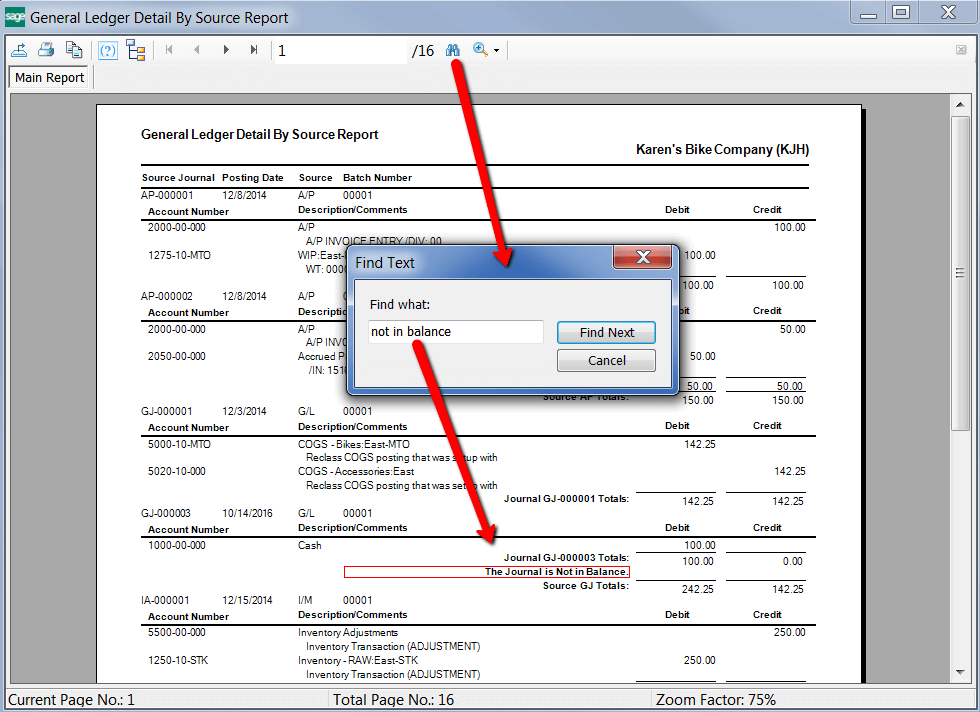The image size is (980, 712).
Task: Jump to the last page
Action: coord(253,49)
